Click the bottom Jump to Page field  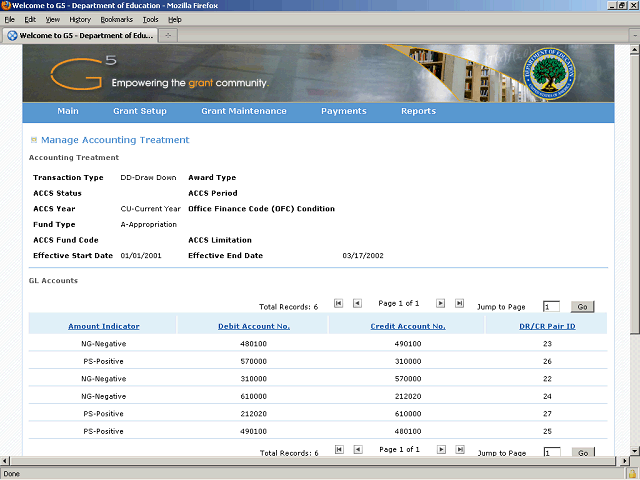tap(552, 452)
